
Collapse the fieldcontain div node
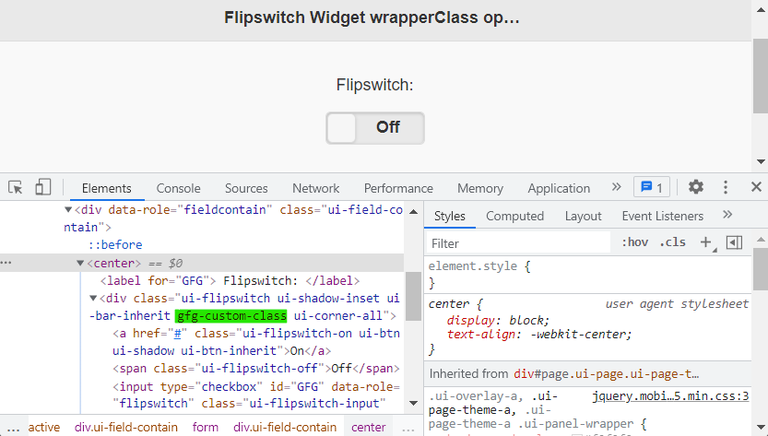click(68, 210)
